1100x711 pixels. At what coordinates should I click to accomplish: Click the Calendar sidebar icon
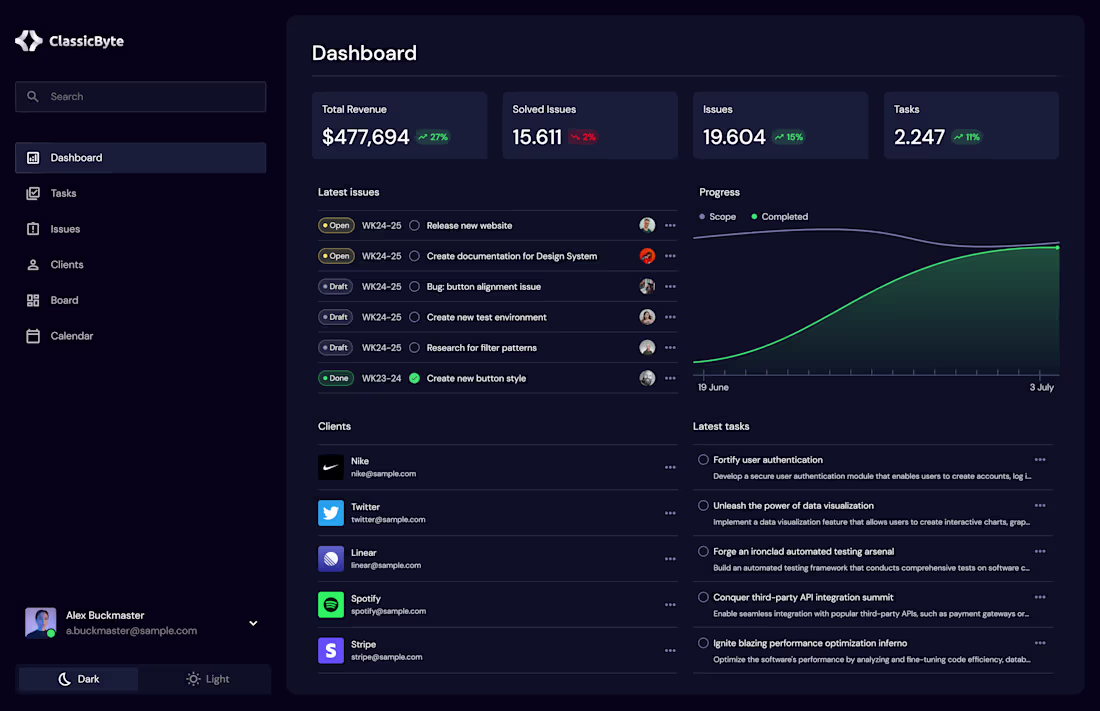click(x=33, y=336)
